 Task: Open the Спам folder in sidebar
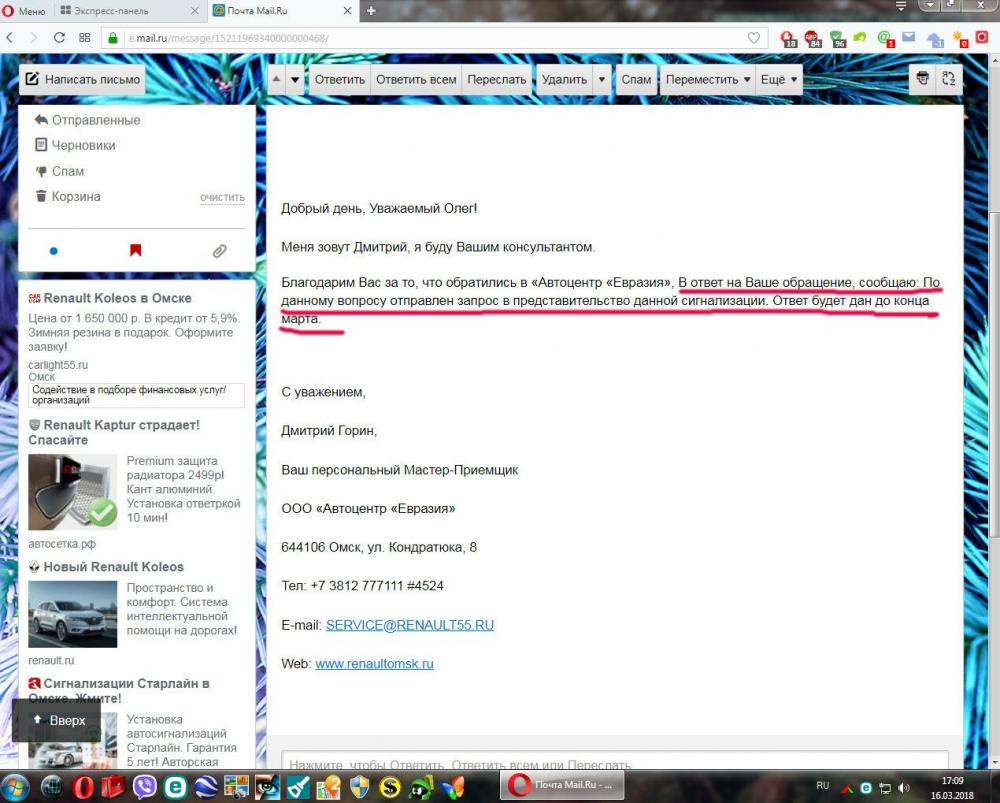59,171
